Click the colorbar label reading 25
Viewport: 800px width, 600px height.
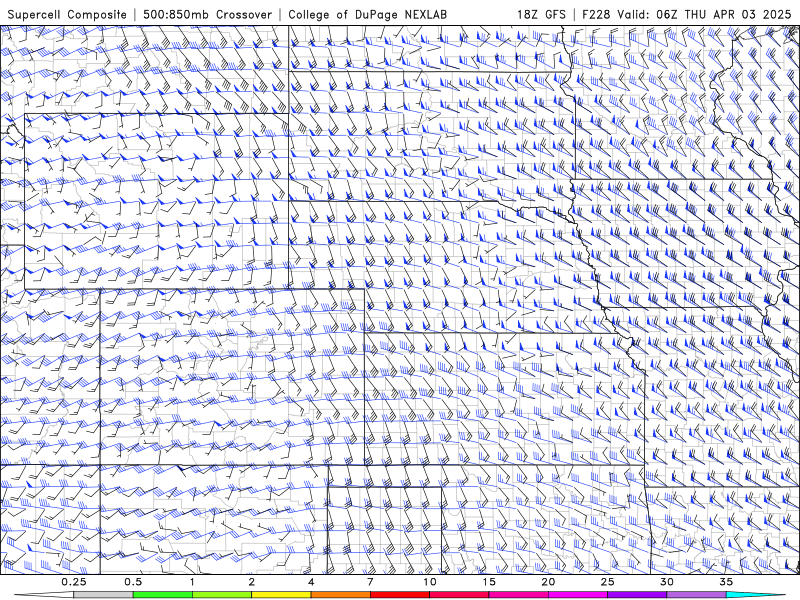(607, 582)
